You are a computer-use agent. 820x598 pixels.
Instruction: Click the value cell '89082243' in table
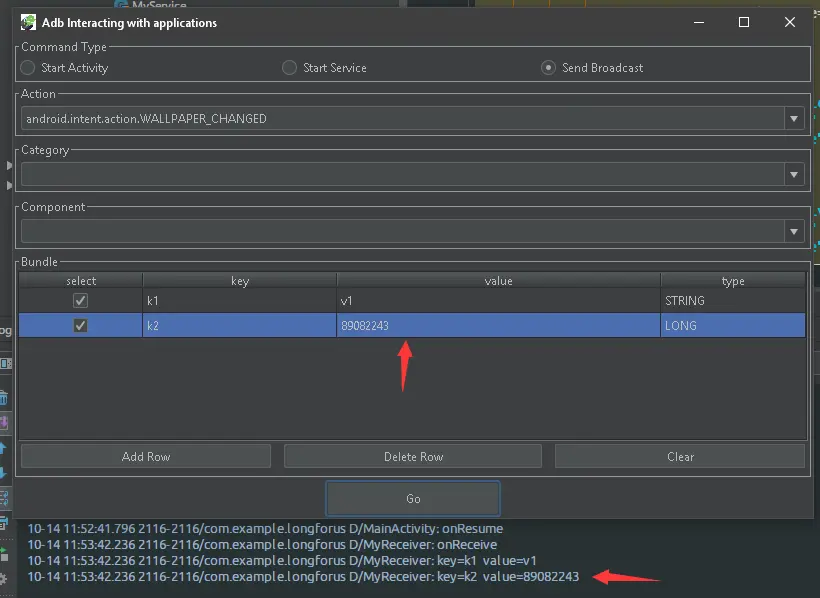498,325
